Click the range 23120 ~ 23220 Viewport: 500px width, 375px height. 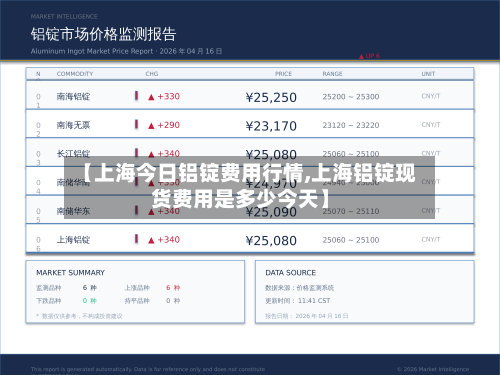pyautogui.click(x=351, y=125)
